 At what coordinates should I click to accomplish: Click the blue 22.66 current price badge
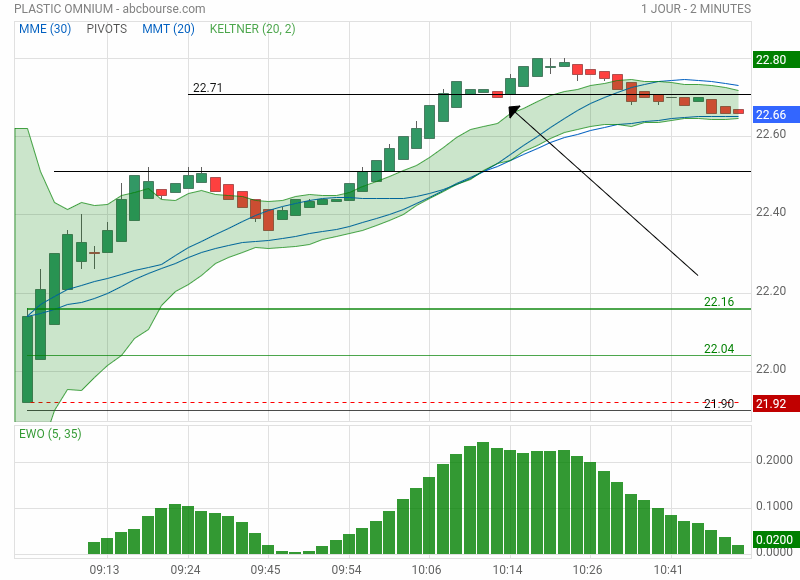(776, 114)
